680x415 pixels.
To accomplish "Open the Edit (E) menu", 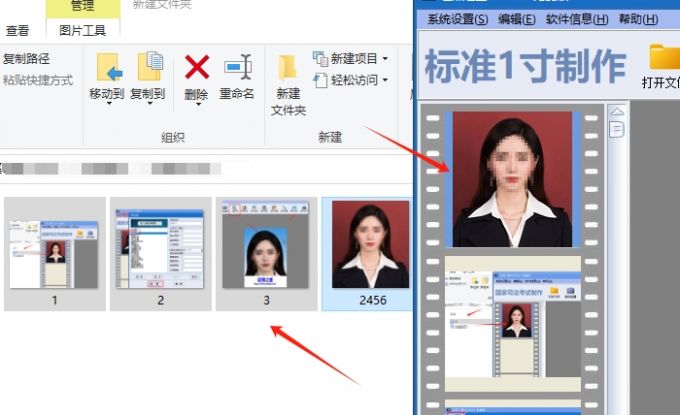I will tap(517, 19).
